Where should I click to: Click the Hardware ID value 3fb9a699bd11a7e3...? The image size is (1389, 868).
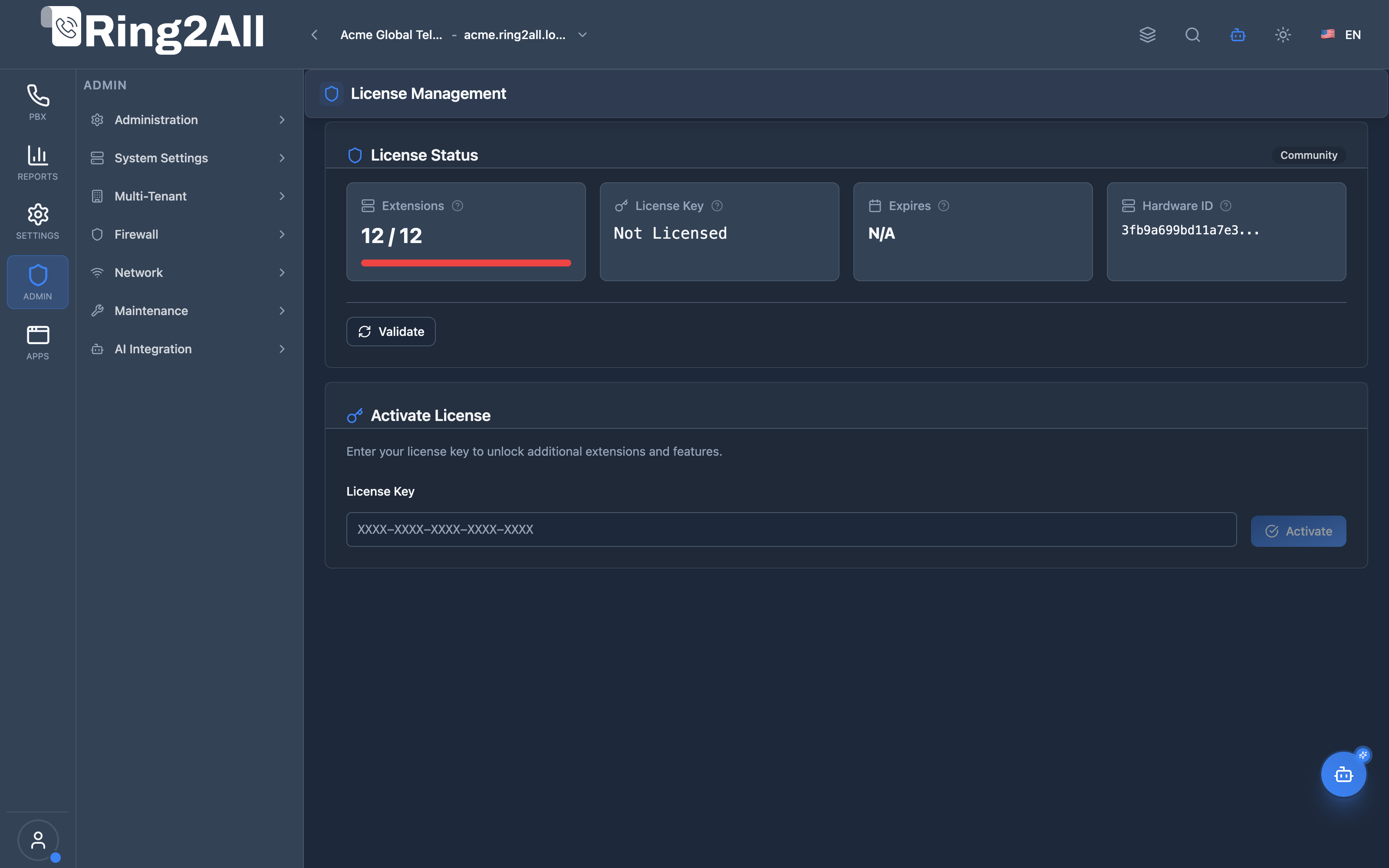pos(1190,230)
